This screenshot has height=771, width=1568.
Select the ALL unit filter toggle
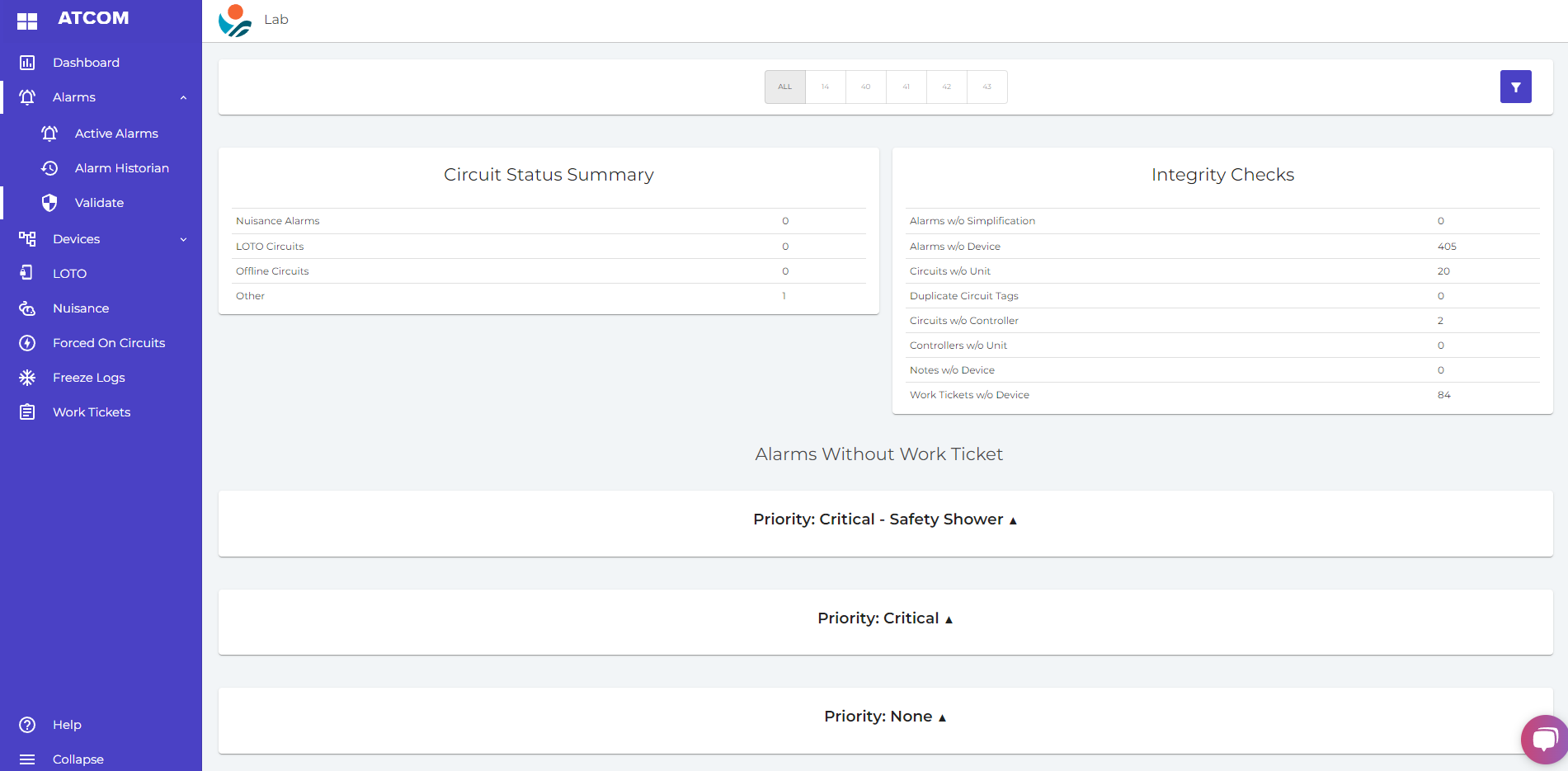(784, 87)
